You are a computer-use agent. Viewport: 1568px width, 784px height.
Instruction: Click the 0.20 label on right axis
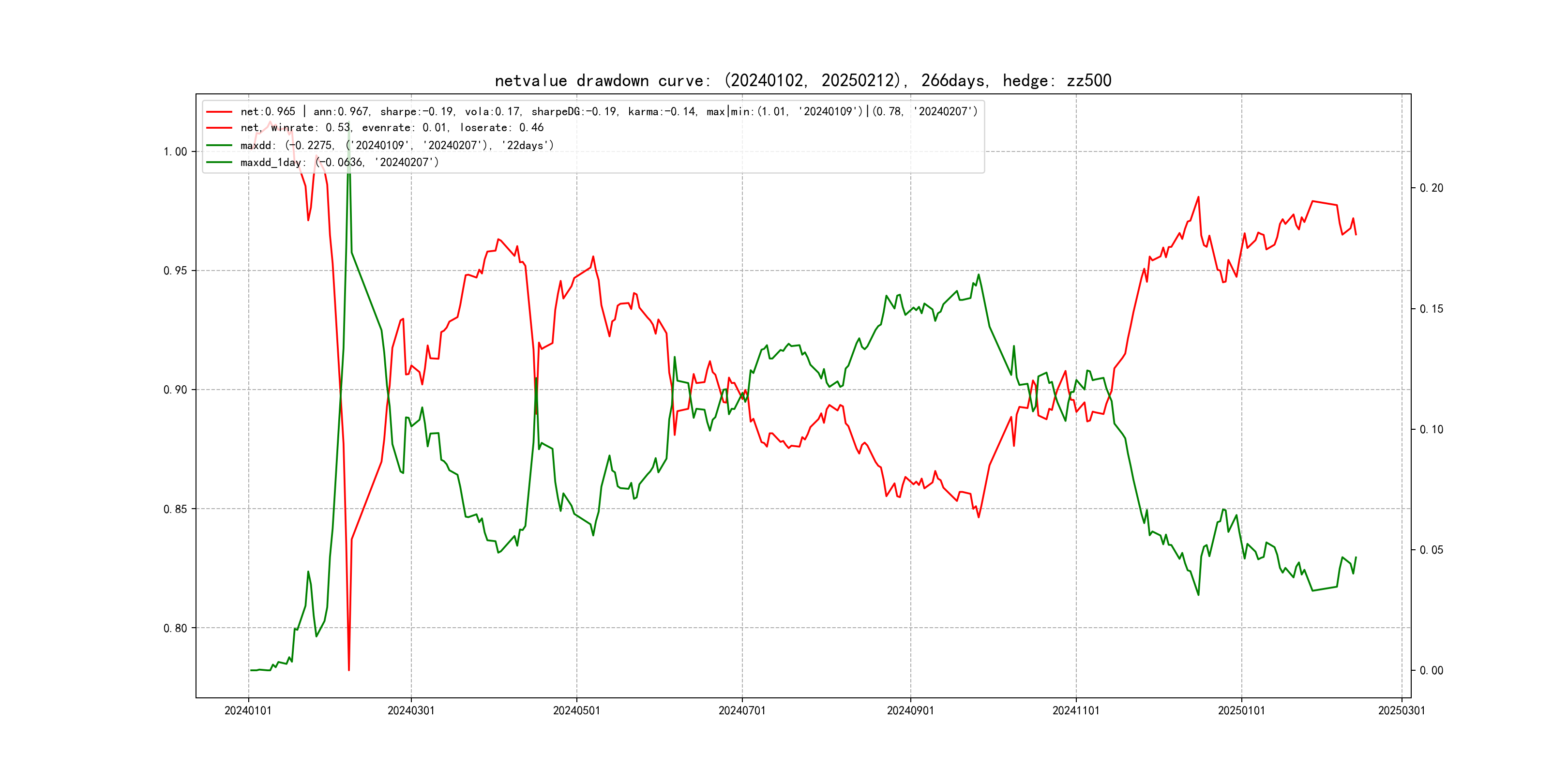pyautogui.click(x=1431, y=188)
